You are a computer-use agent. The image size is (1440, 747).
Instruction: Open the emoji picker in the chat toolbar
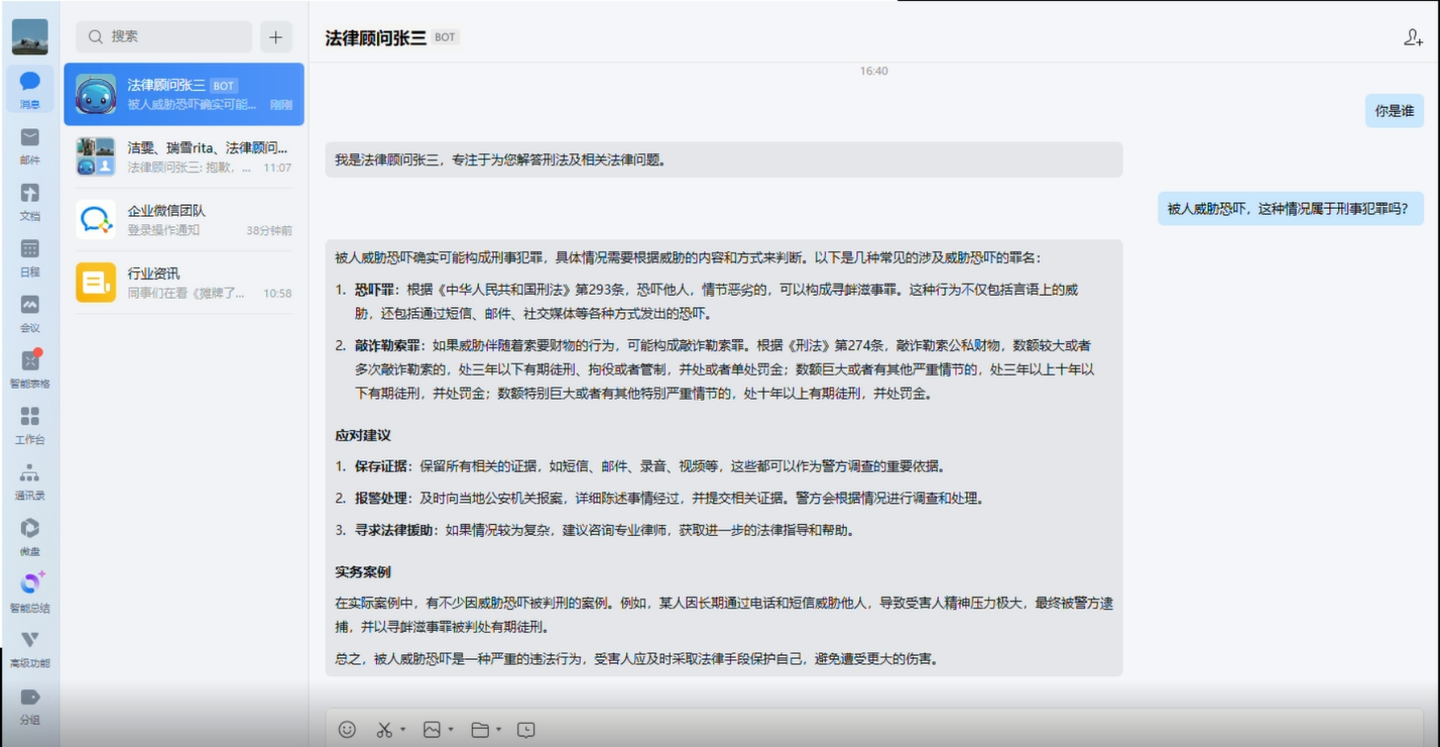347,729
